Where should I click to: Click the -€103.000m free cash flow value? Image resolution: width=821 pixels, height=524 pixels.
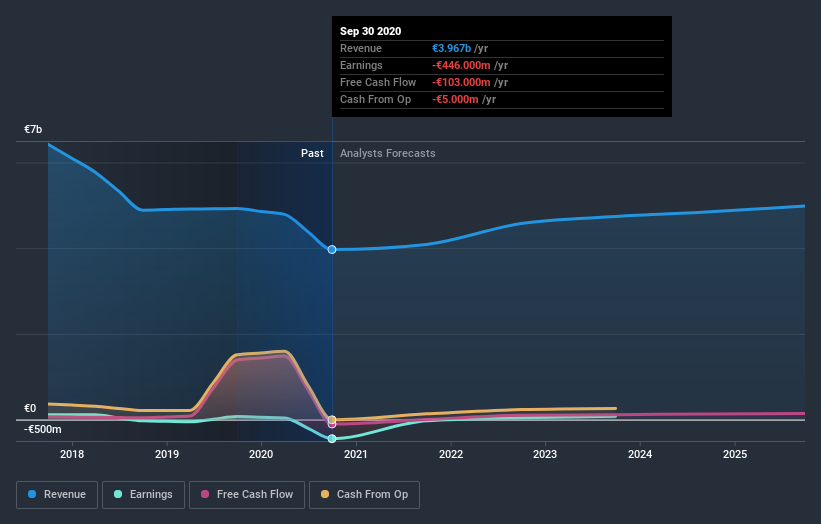click(461, 82)
